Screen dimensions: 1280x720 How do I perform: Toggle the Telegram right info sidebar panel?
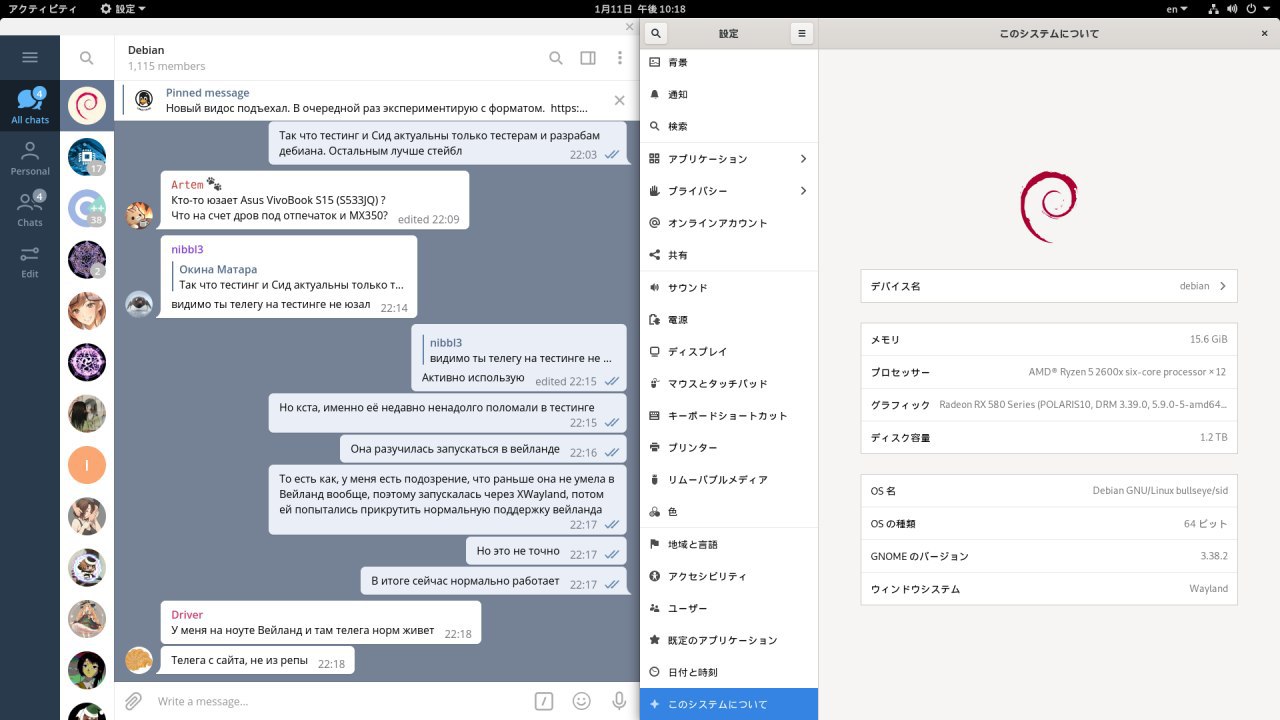588,58
